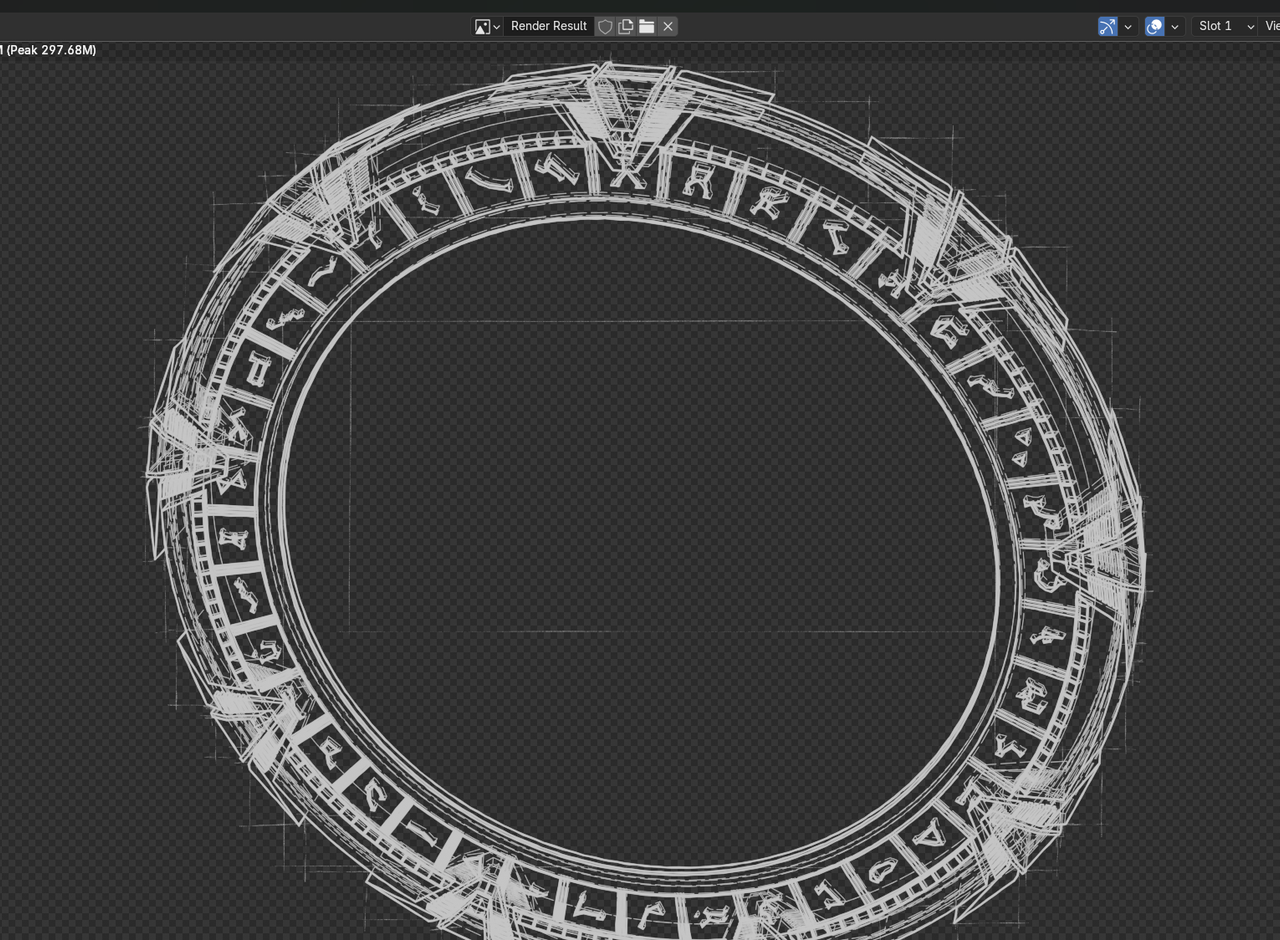Click the rendered ring image preview

645,500
